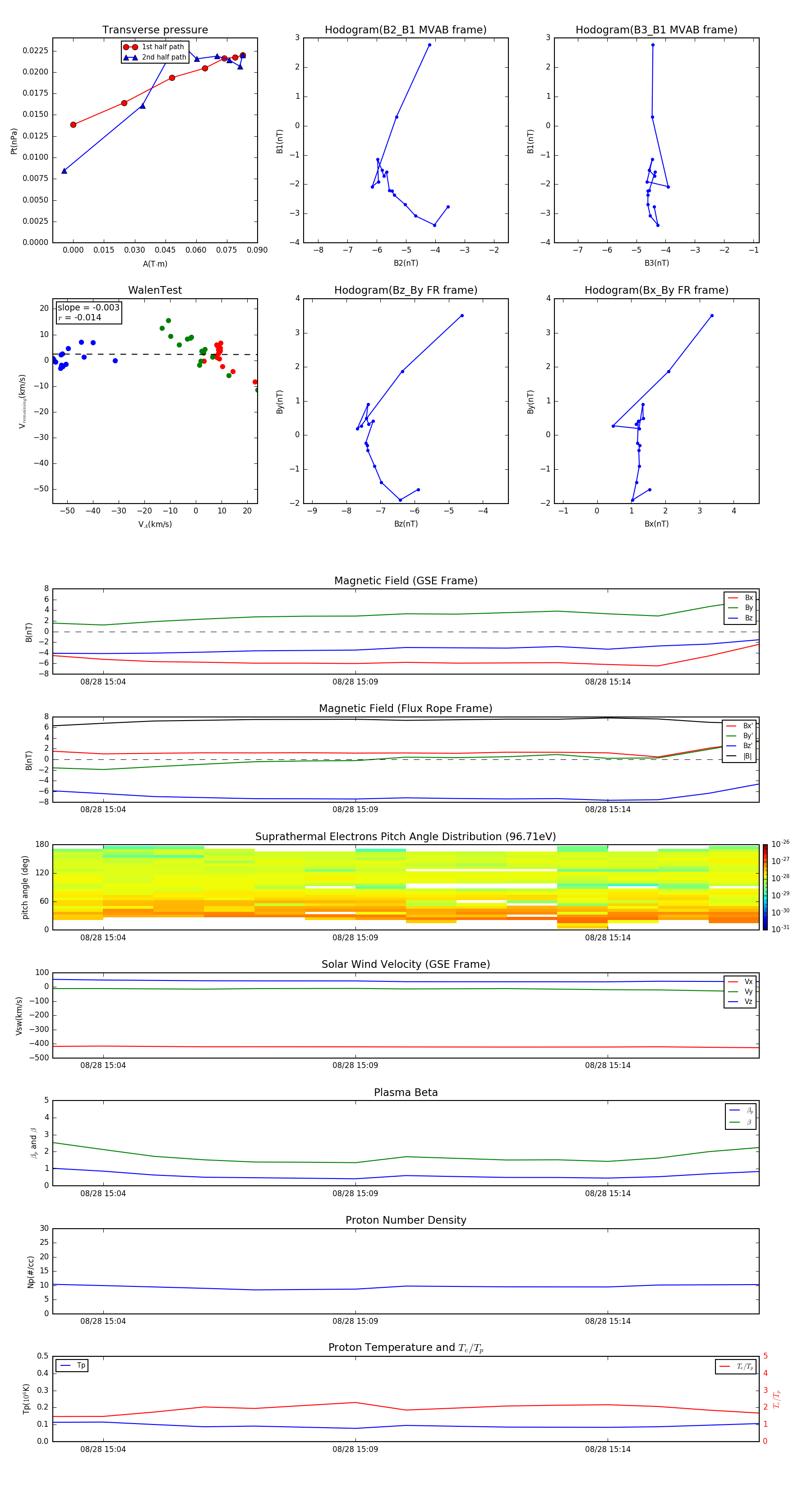Click the 'Transverse pressure' plot title
This screenshot has width=812, height=1489.
pos(155,30)
